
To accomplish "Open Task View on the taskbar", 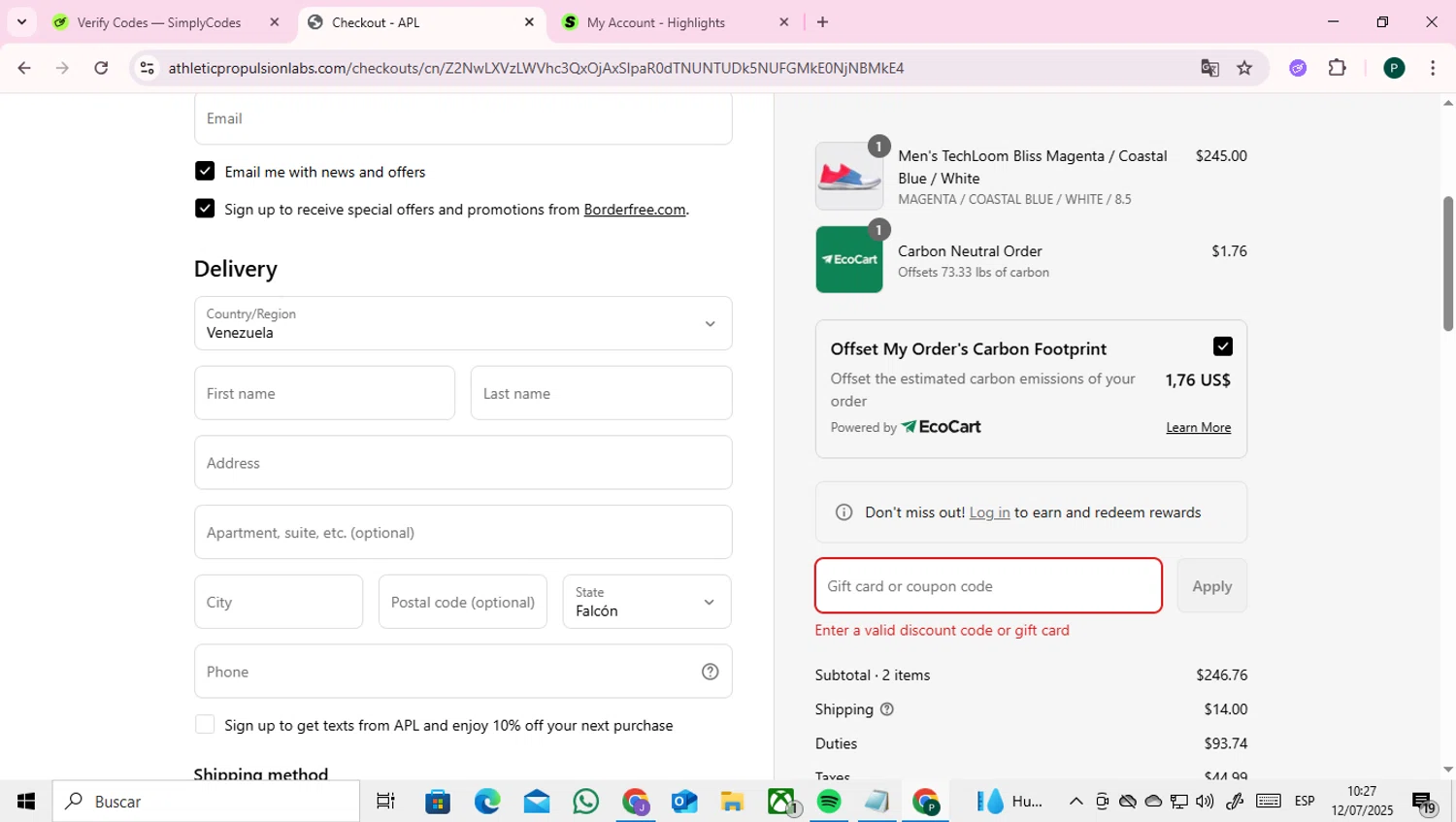I will pyautogui.click(x=385, y=802).
